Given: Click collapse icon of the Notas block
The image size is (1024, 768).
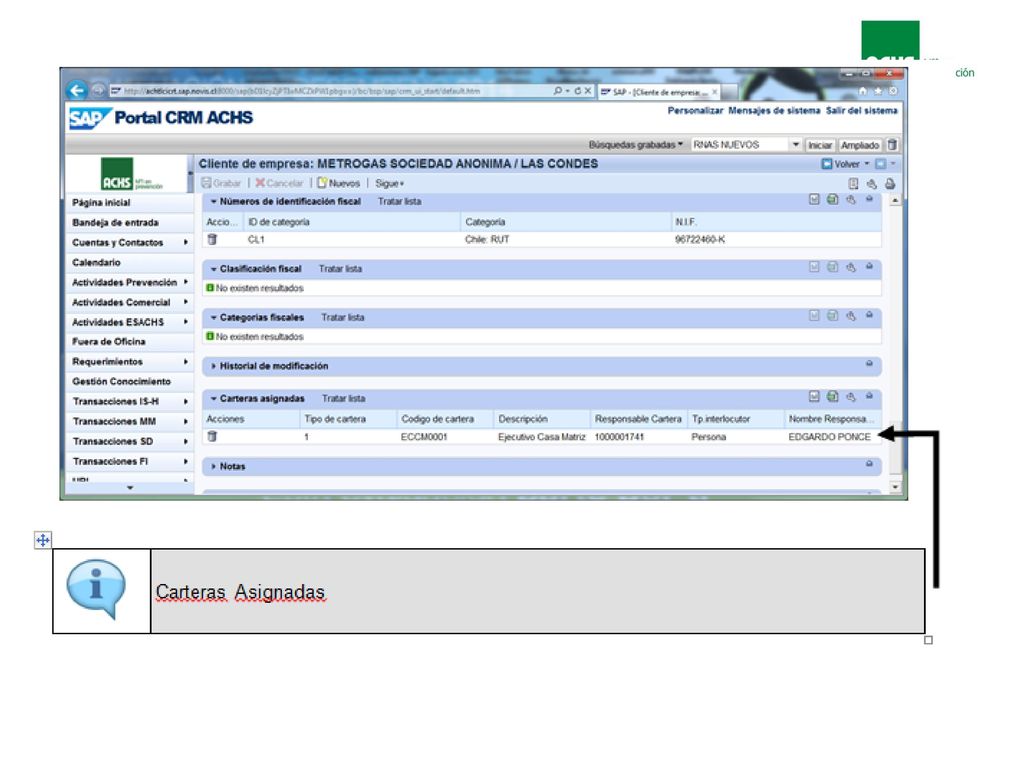Looking at the screenshot, I should pos(869,464).
